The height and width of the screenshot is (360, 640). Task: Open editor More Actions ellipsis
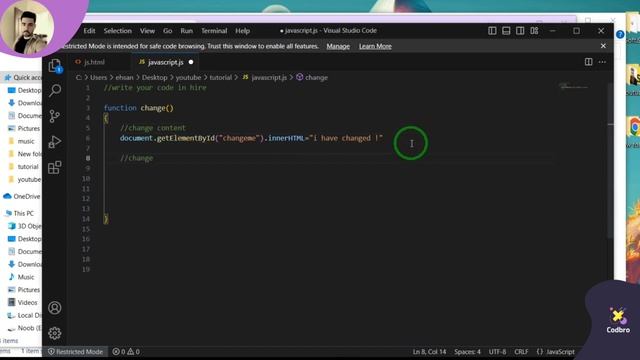(602, 62)
